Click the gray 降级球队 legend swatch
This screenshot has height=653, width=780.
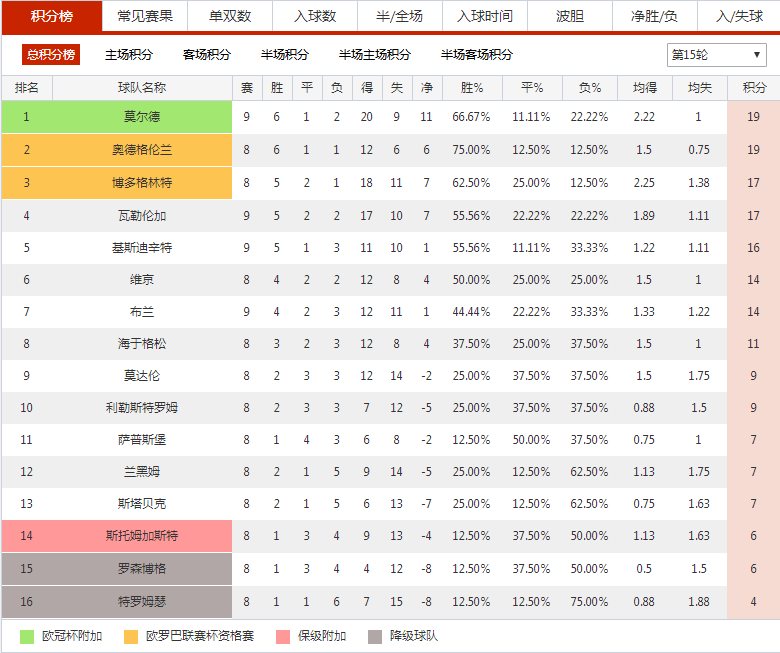point(375,636)
